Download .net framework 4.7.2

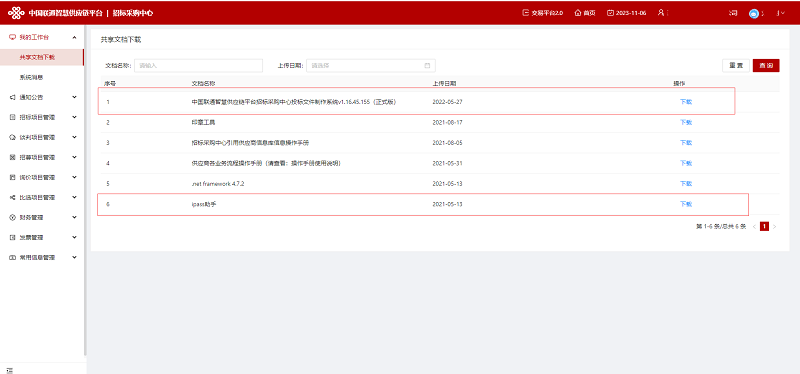click(x=686, y=184)
